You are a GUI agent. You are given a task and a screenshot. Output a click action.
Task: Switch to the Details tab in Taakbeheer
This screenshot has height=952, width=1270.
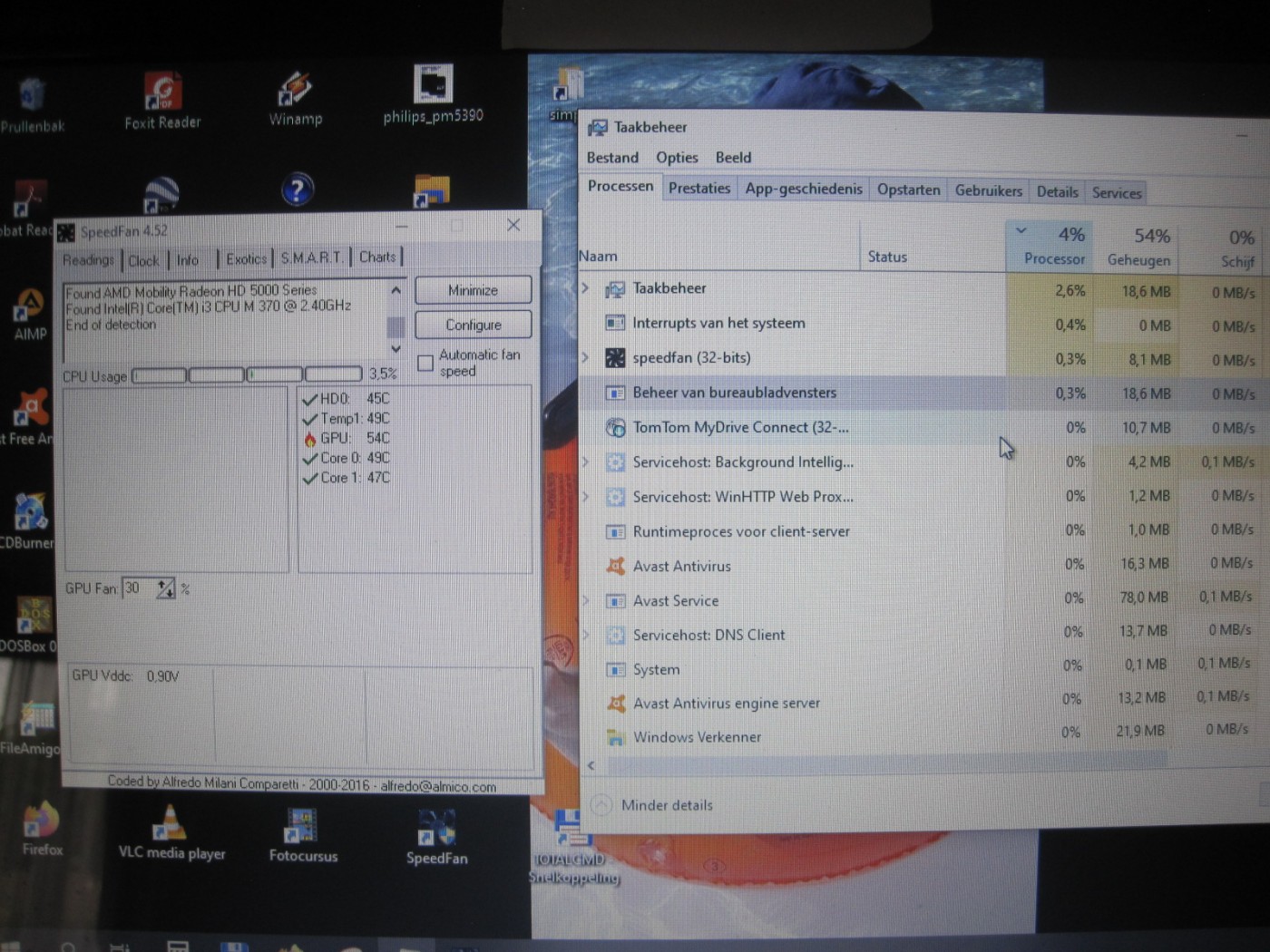click(x=1057, y=191)
